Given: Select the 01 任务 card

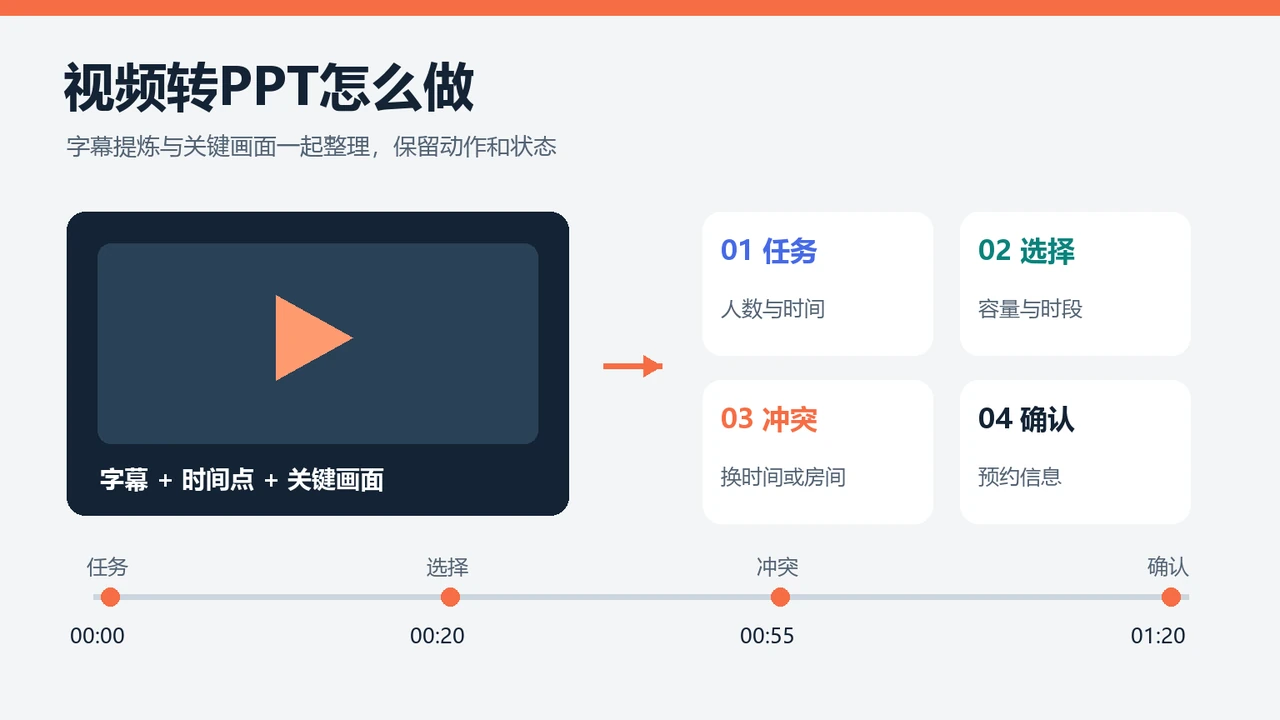Looking at the screenshot, I should coord(817,284).
